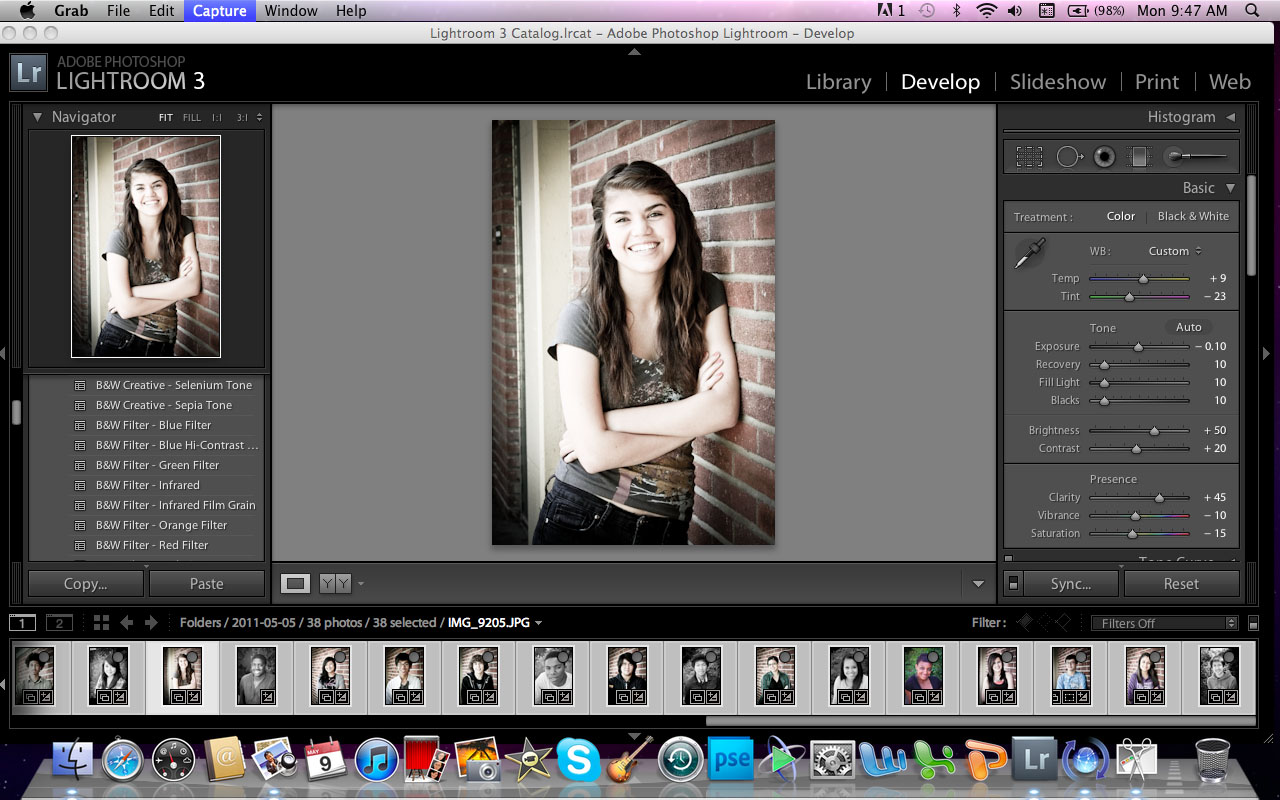Open Before/After view options arrow
The width and height of the screenshot is (1280, 800).
pyautogui.click(x=361, y=583)
